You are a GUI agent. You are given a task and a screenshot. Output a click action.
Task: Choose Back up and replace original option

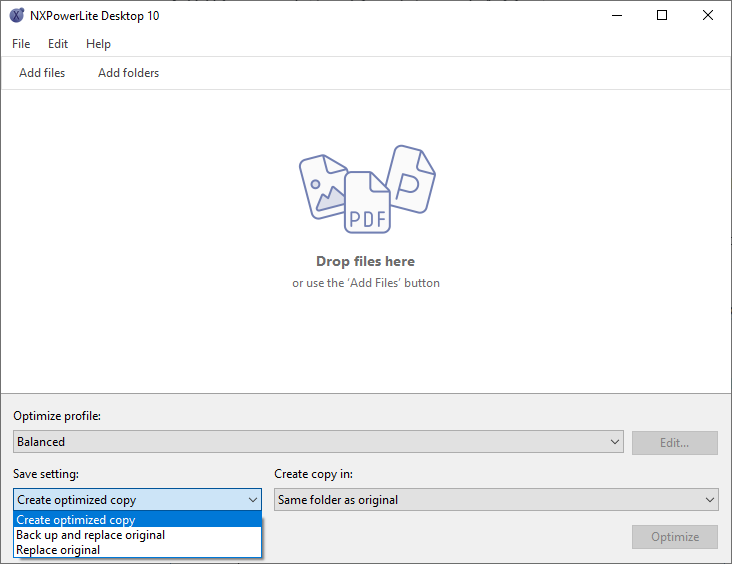[137, 535]
